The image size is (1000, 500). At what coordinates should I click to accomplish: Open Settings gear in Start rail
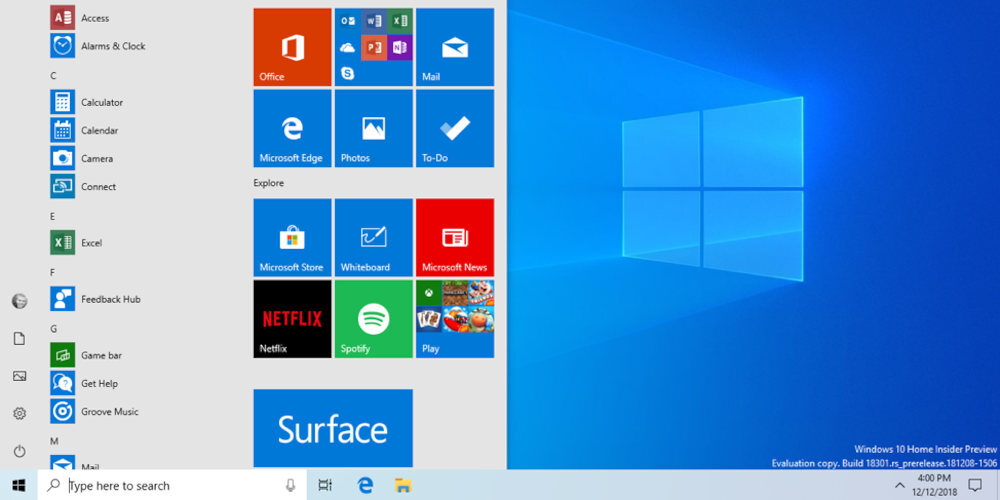(20, 414)
